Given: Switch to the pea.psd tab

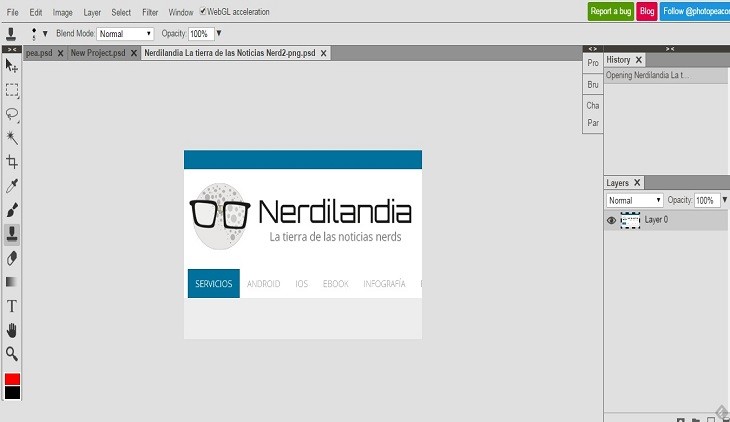Looking at the screenshot, I should pos(39,53).
